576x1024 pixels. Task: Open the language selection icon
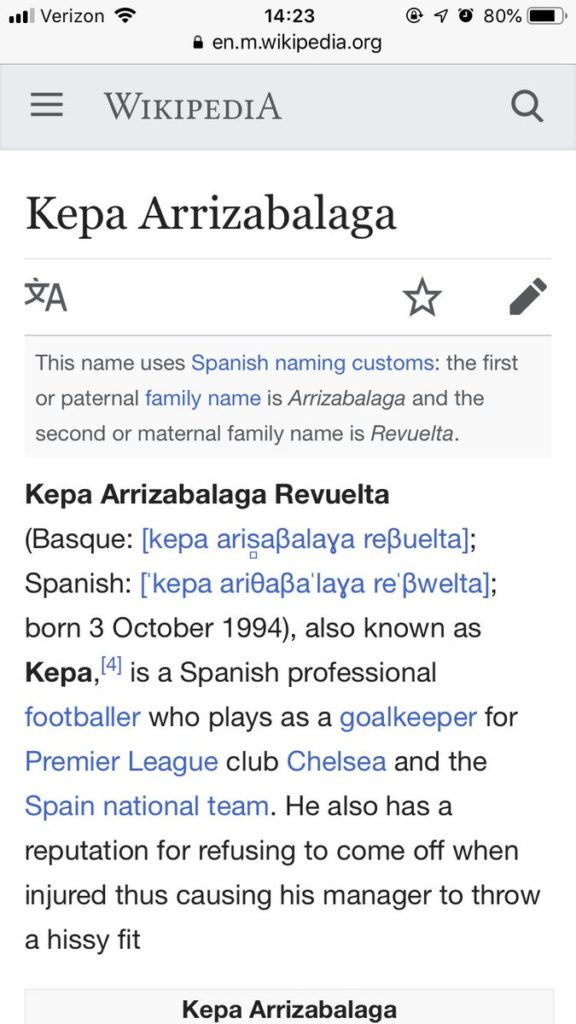(46, 296)
